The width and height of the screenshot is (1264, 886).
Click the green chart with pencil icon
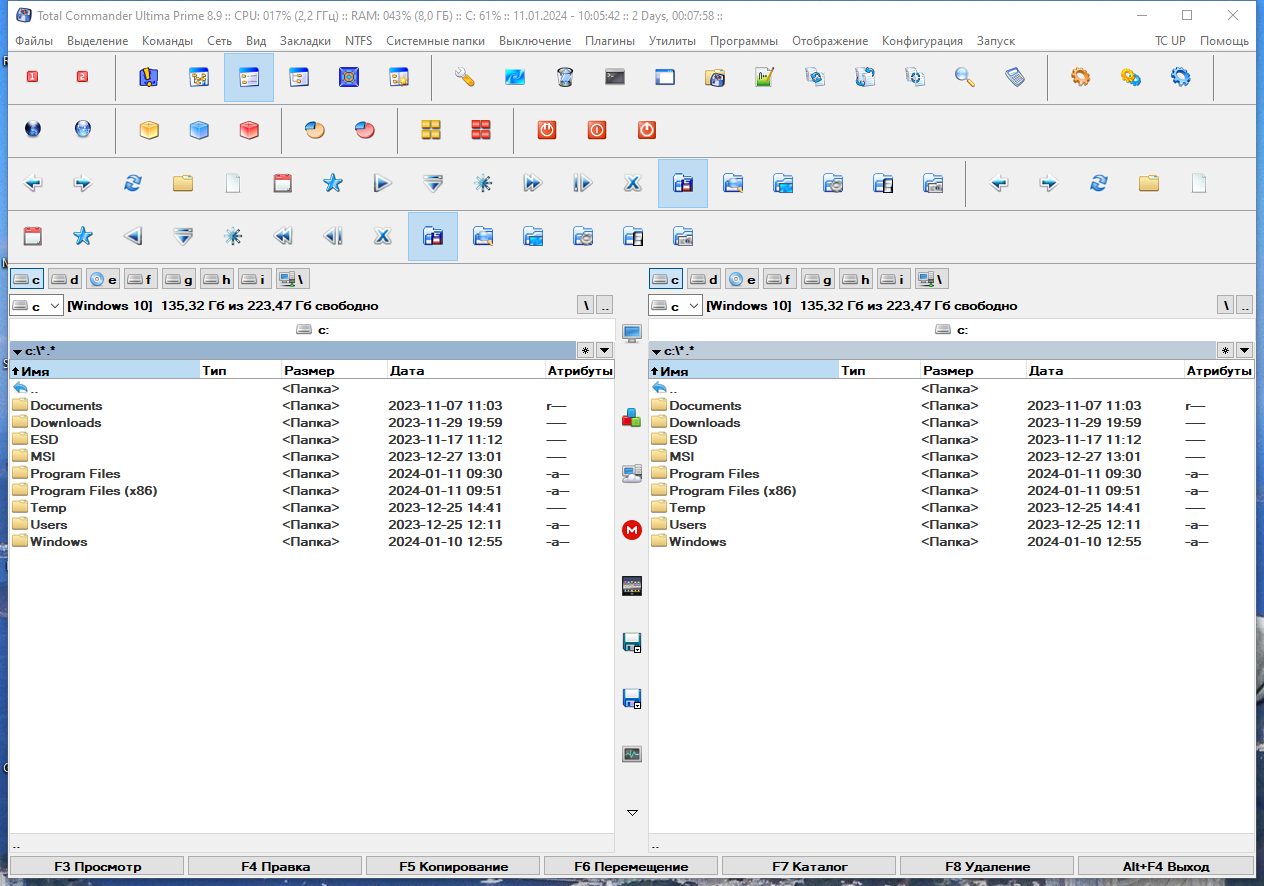click(x=765, y=77)
